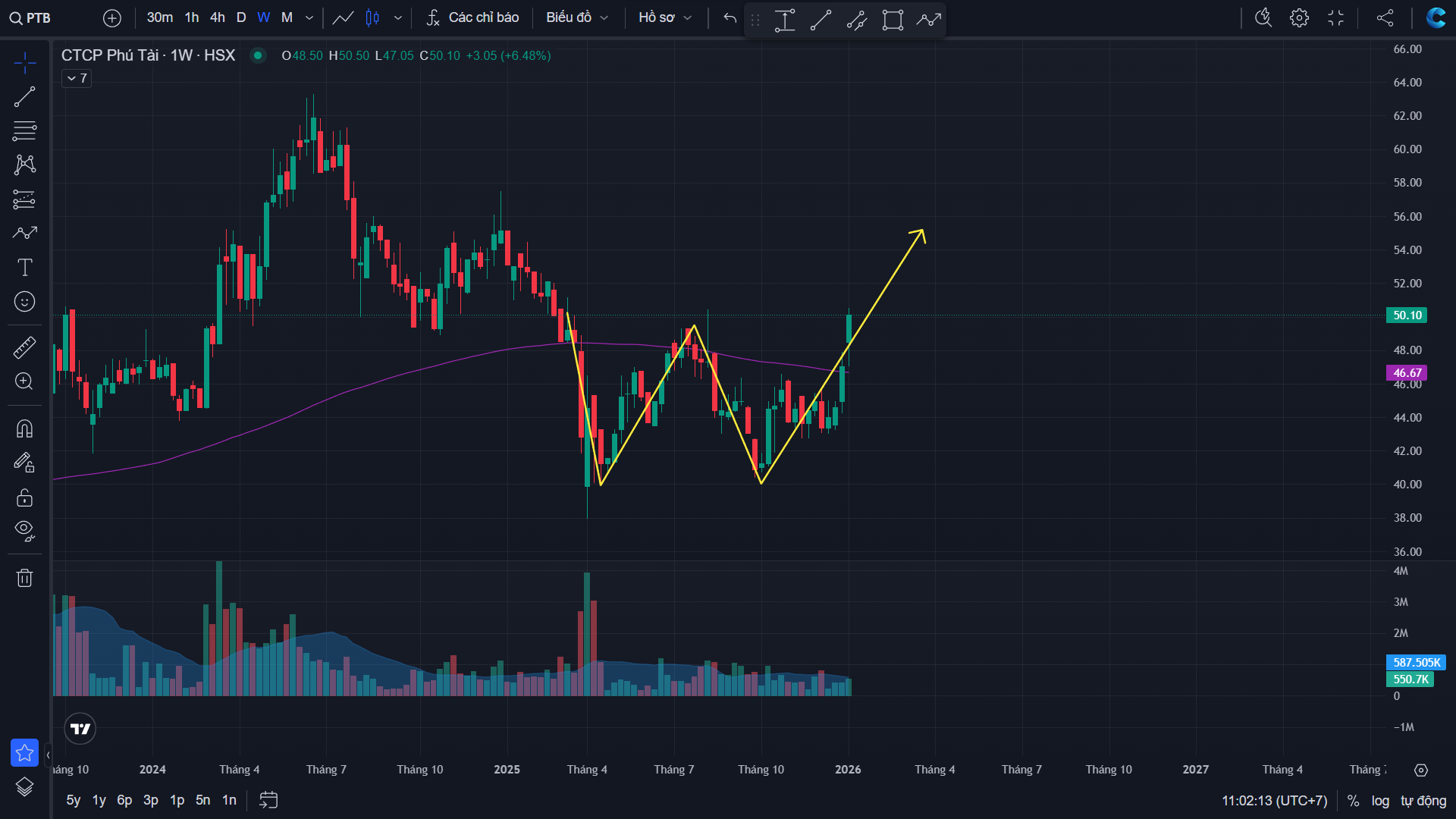Screen dimensions: 1456x819
Task: Click the PTB symbol search field
Action: (38, 17)
